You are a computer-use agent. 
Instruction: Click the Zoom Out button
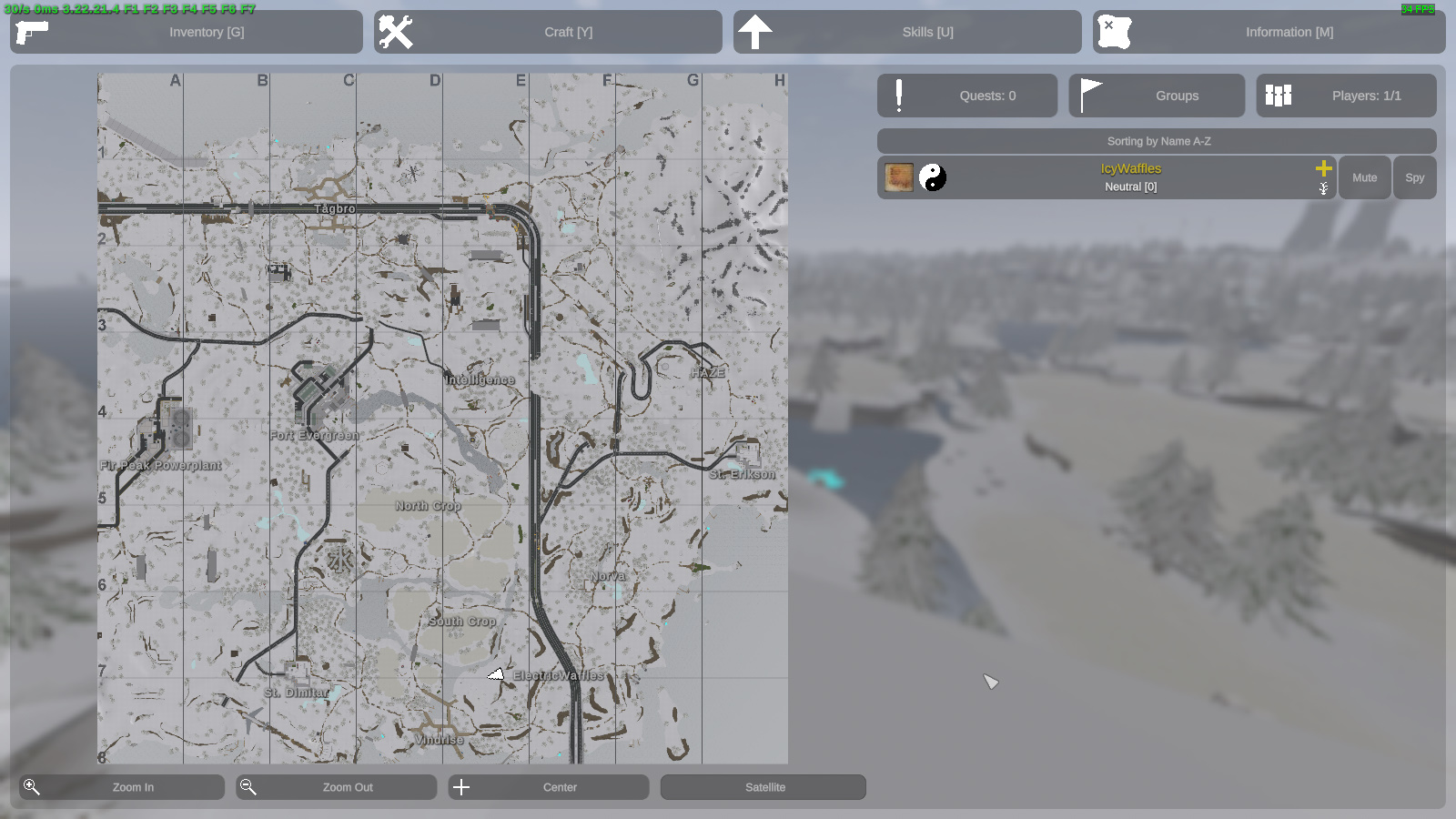click(x=337, y=787)
